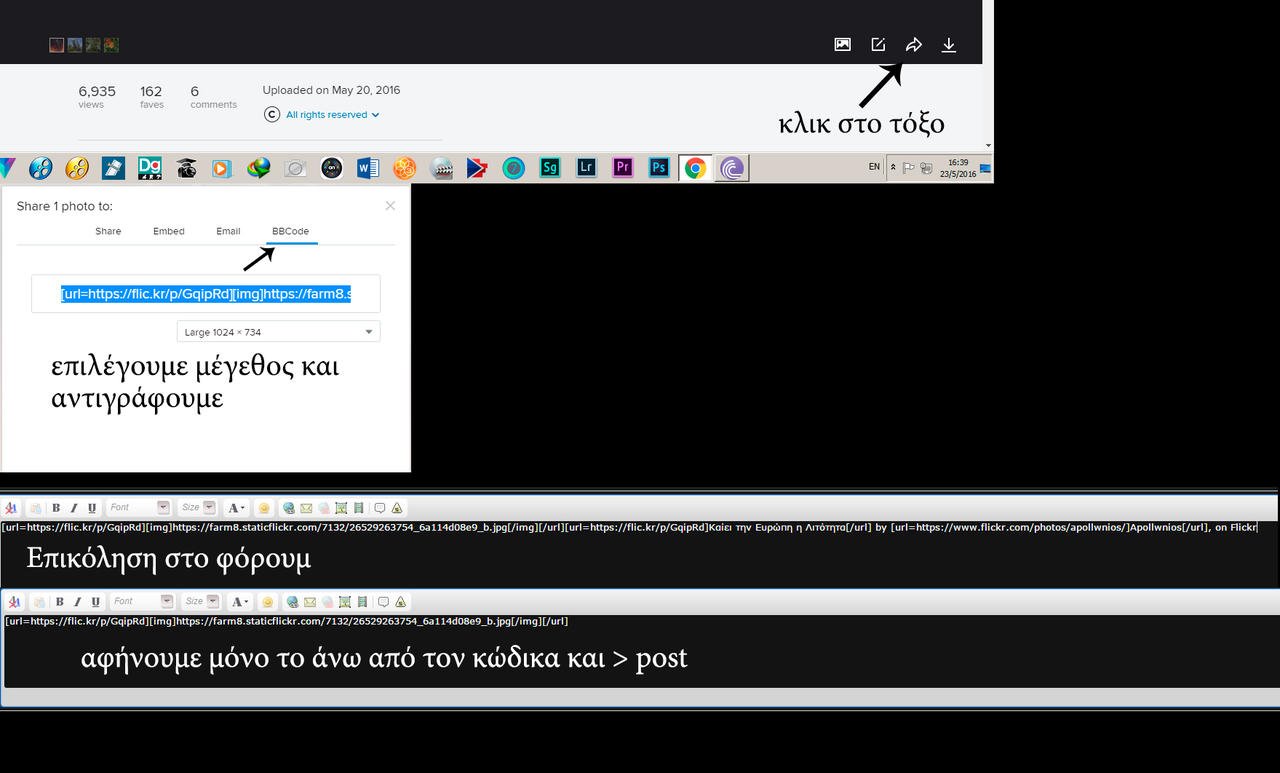Open the Large 1024 × 734 size dropdown
Viewport: 1280px width, 773px height.
point(278,331)
